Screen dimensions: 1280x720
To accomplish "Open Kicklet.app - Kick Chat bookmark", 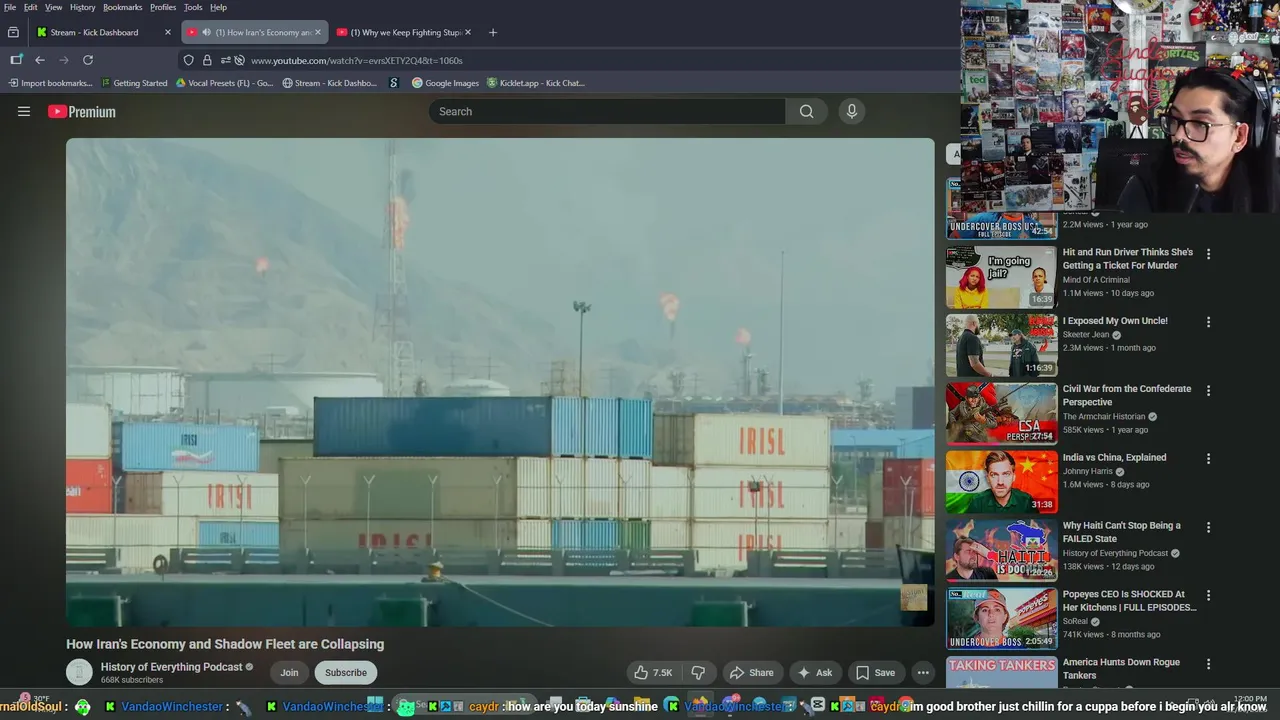I will (x=535, y=83).
